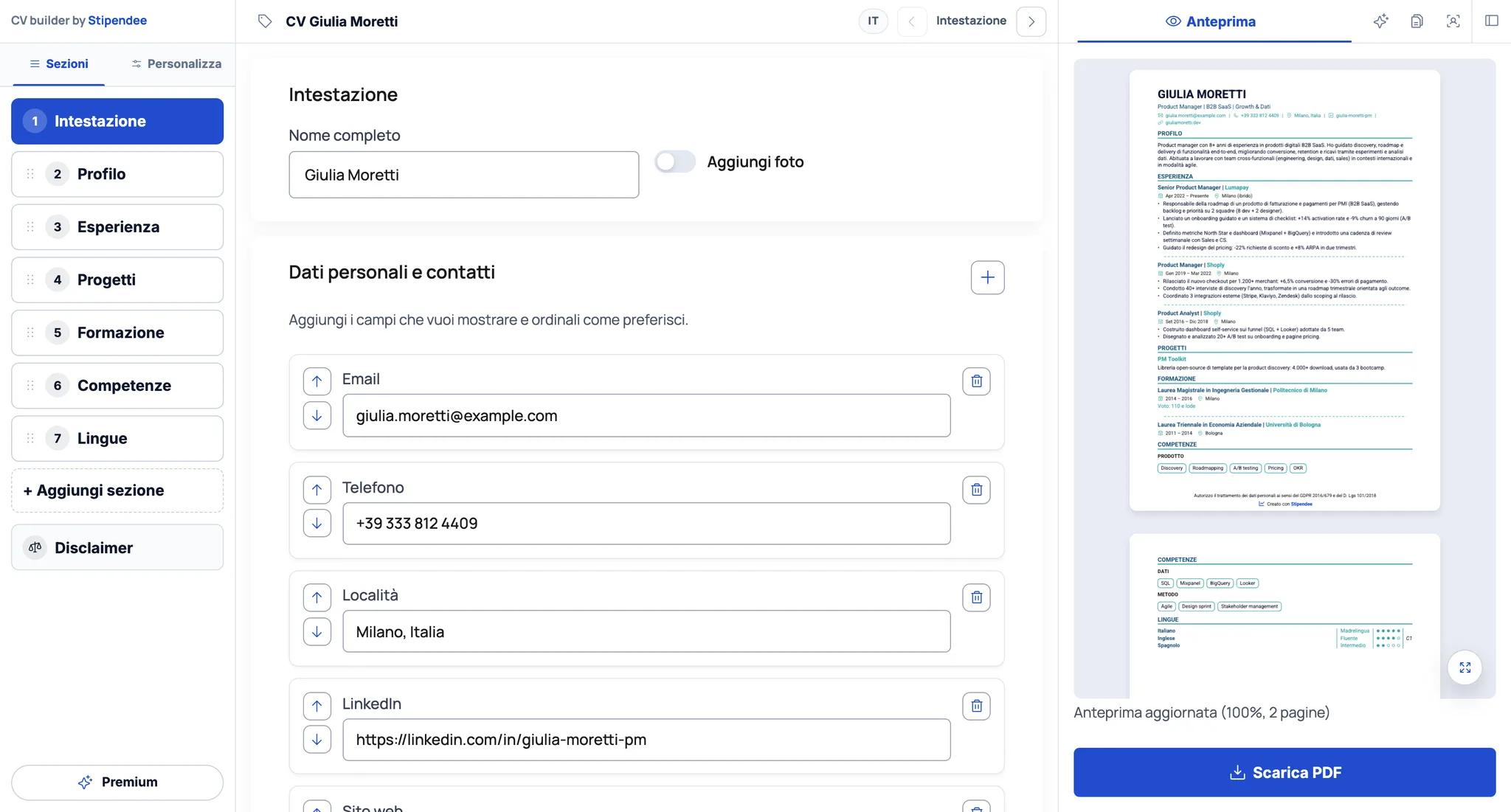1511x812 pixels.
Task: Move Email field up
Action: [x=317, y=381]
